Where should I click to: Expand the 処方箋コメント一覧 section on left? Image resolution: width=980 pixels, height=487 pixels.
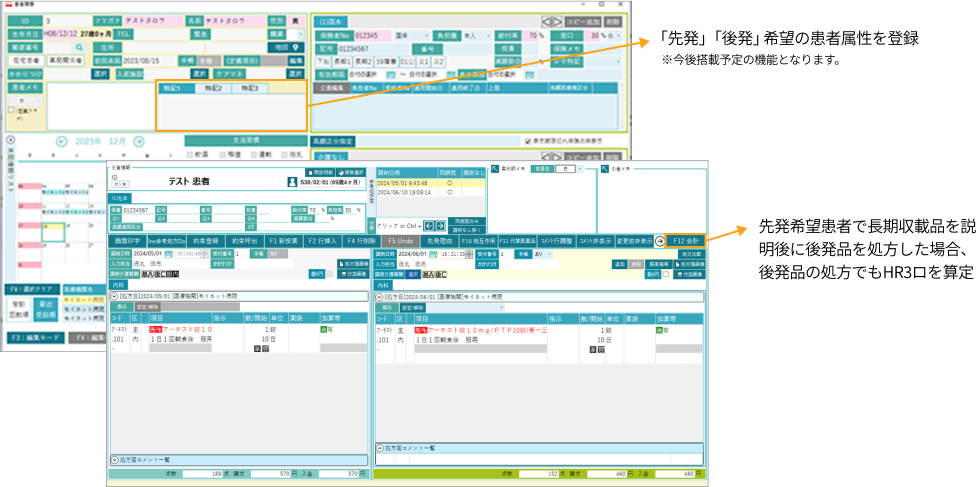coord(113,460)
